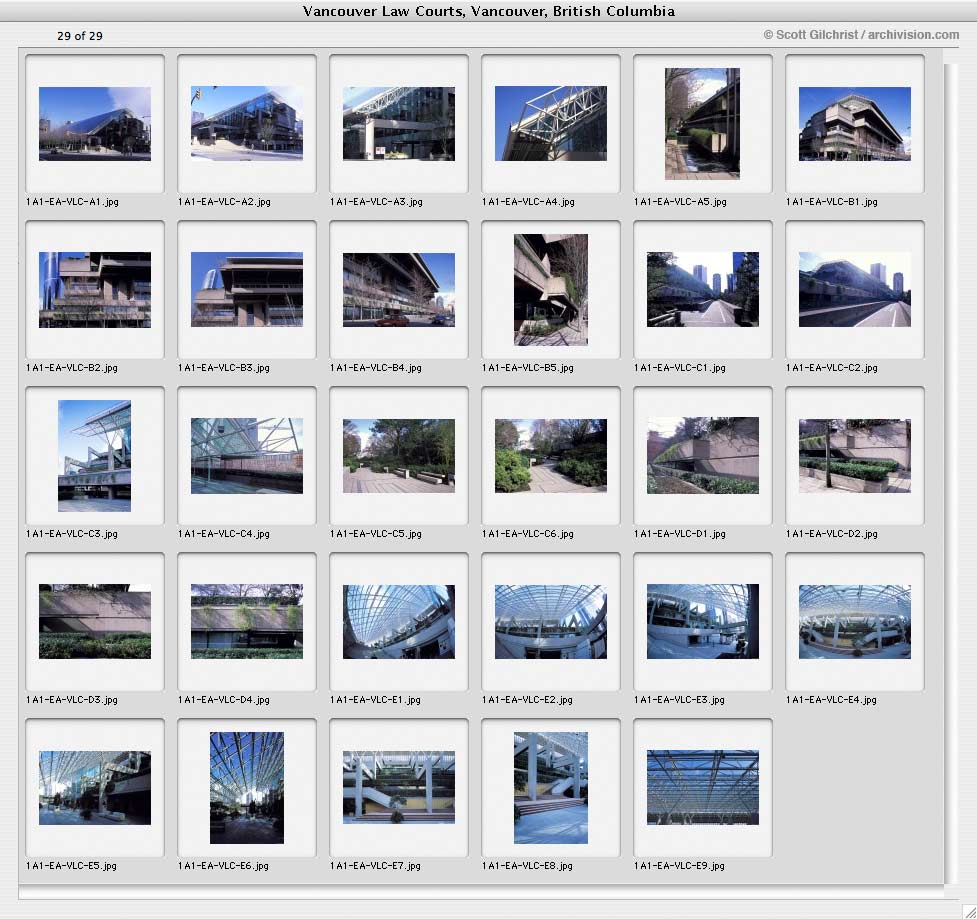
Task: Click the Vancouver Law Courts window title
Action: click(488, 11)
